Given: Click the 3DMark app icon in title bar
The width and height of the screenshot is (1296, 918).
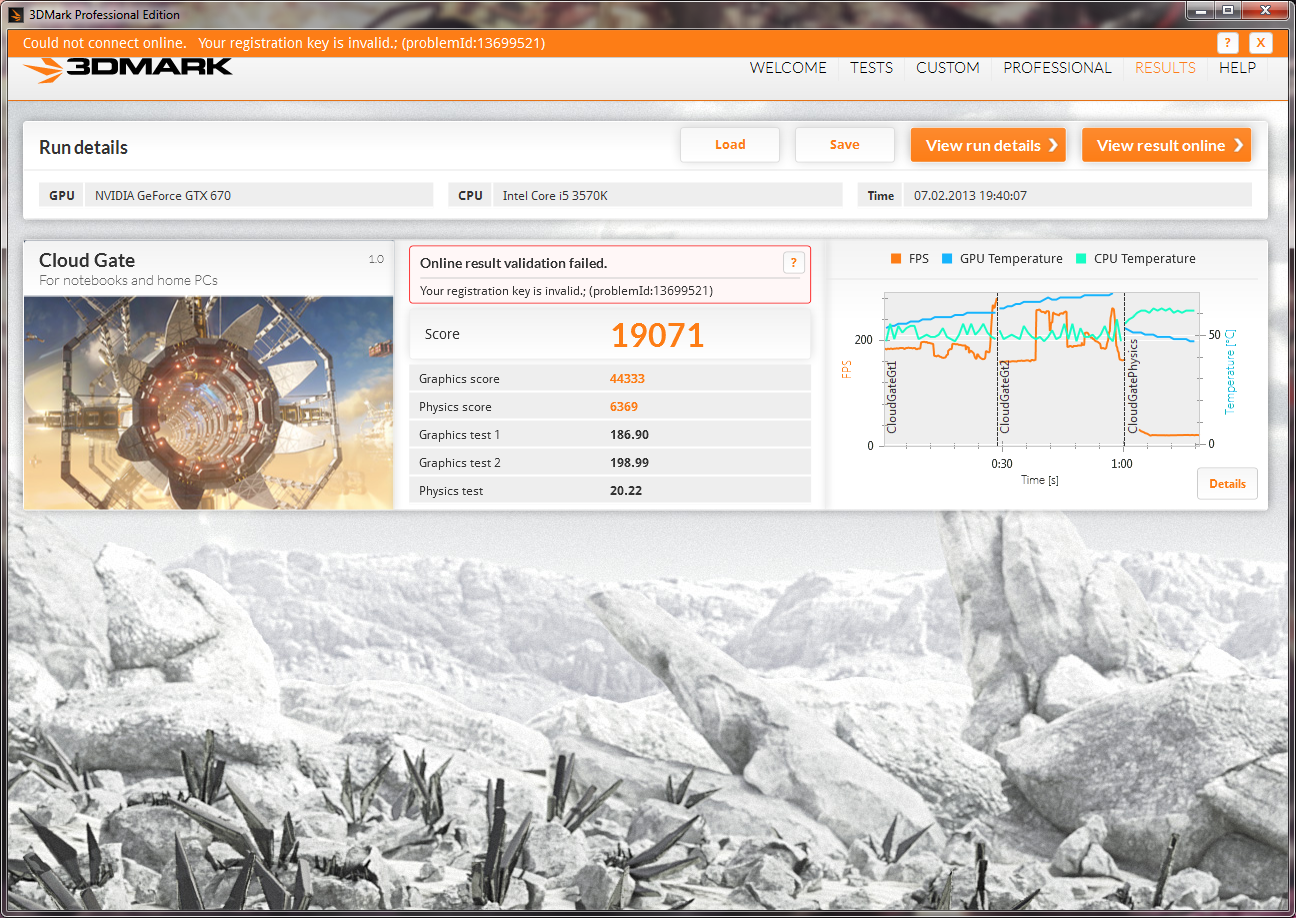Looking at the screenshot, I should pos(15,14).
